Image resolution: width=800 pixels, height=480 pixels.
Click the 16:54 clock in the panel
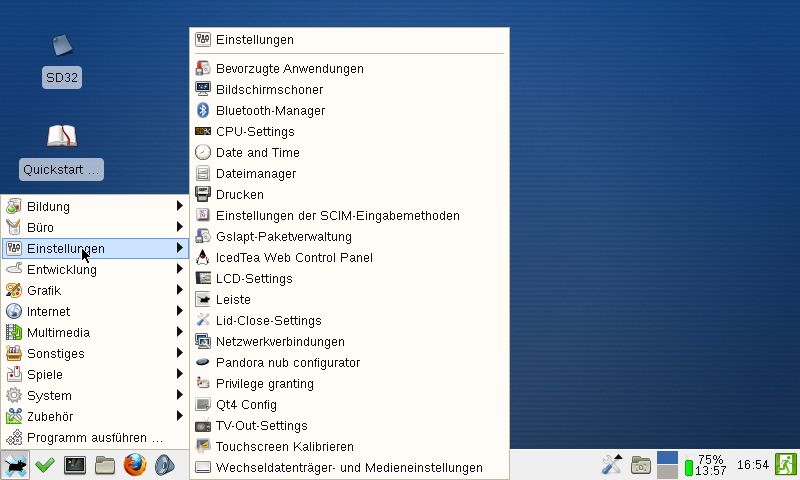[752, 465]
